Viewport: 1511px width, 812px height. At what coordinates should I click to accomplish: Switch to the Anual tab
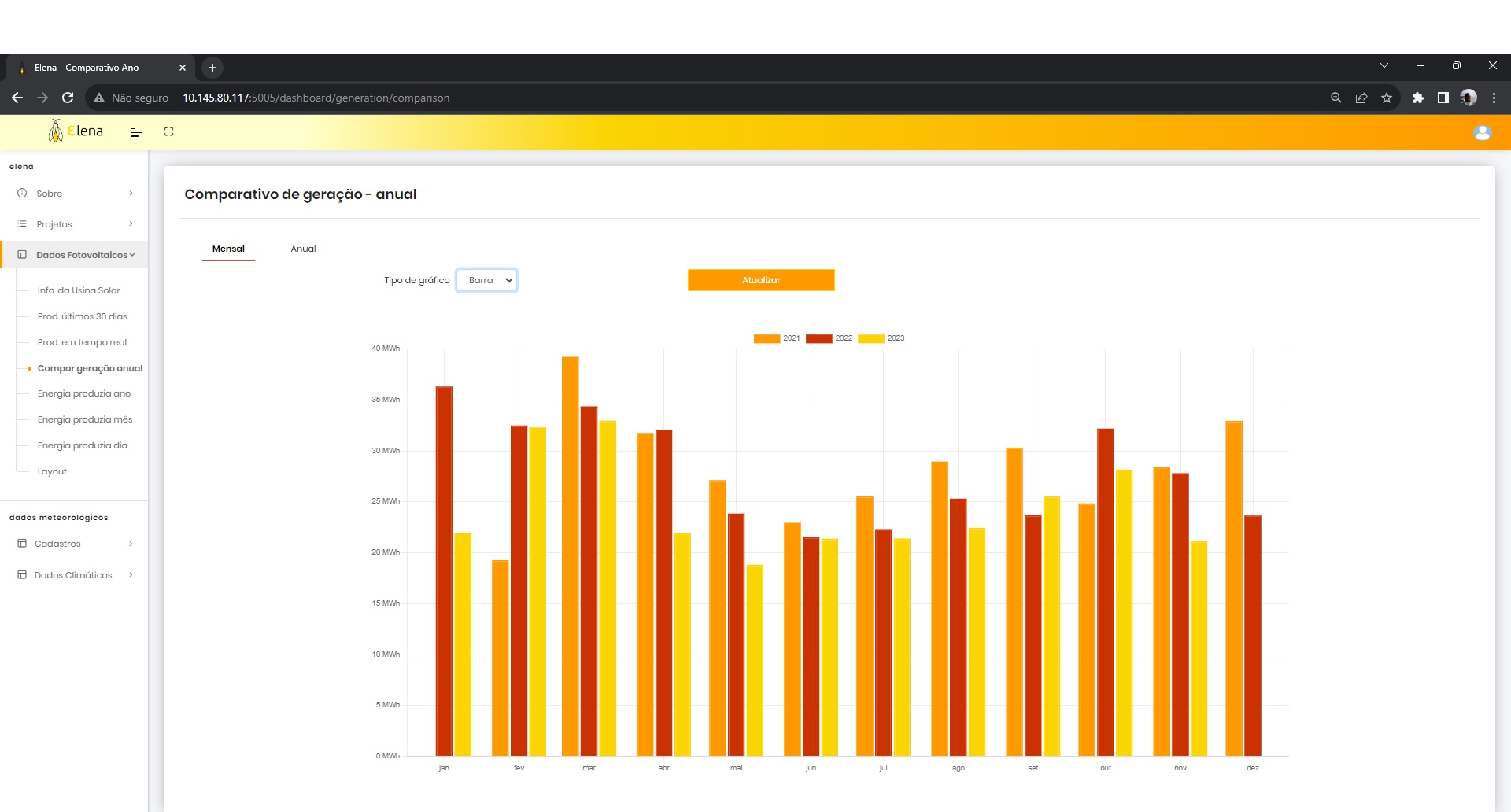click(303, 249)
